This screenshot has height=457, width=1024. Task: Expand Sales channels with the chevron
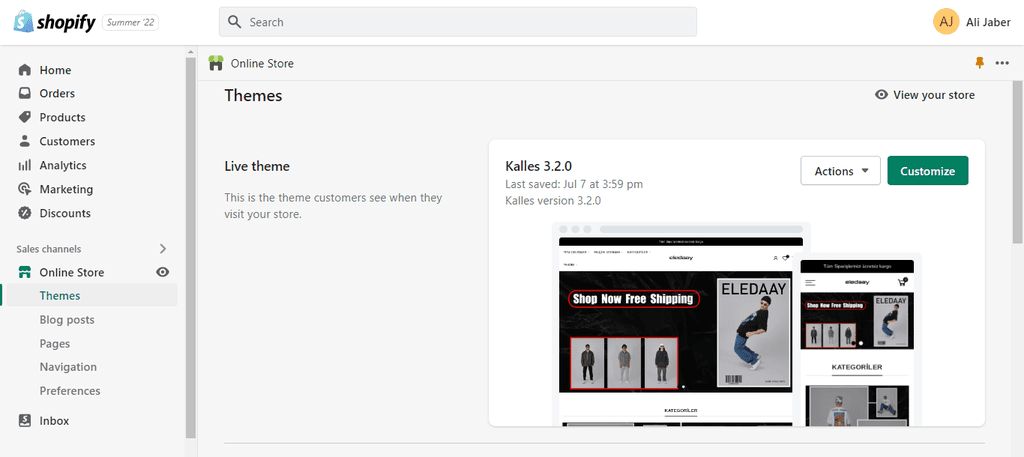coord(163,249)
